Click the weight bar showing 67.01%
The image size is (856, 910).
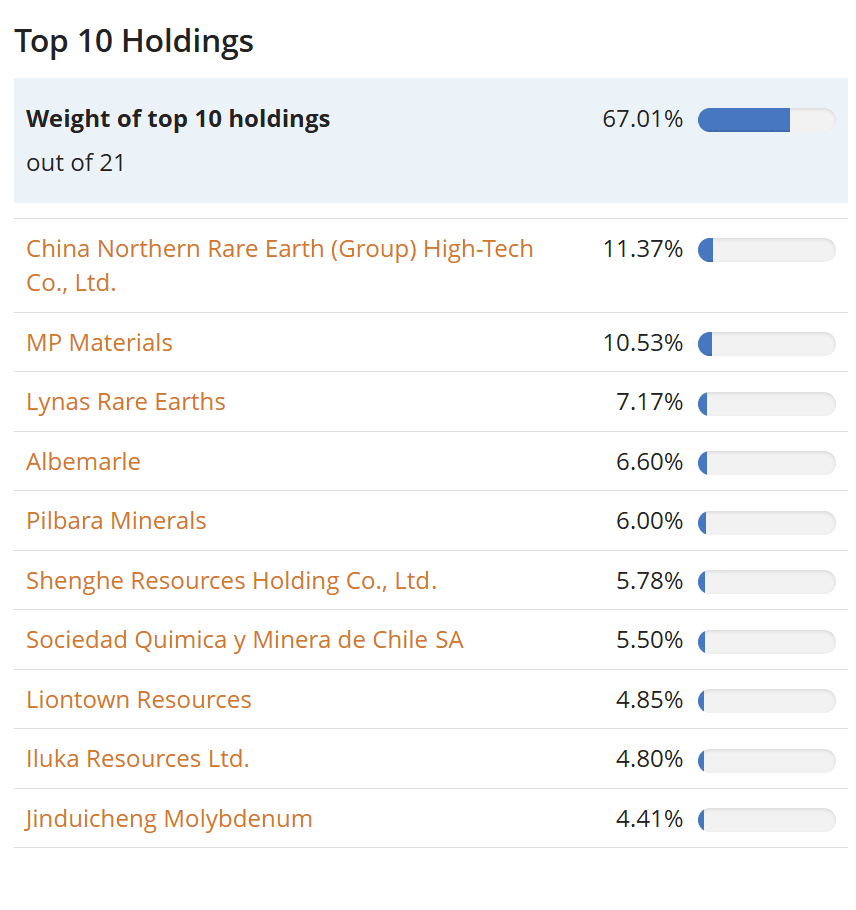click(x=766, y=119)
